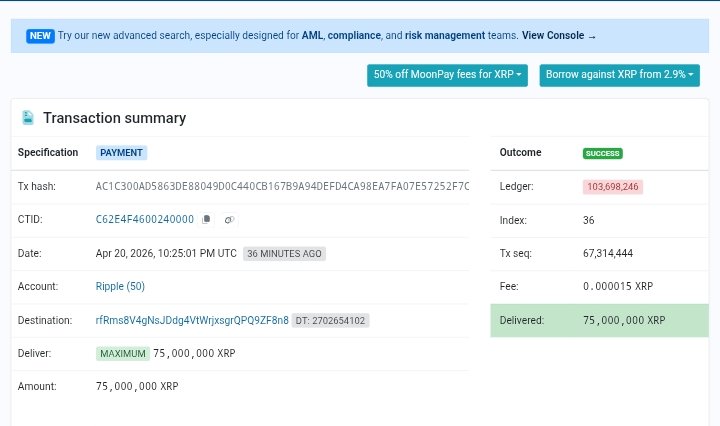Click the Transaction summary document icon
Viewport: 720px width, 426px height.
28,118
